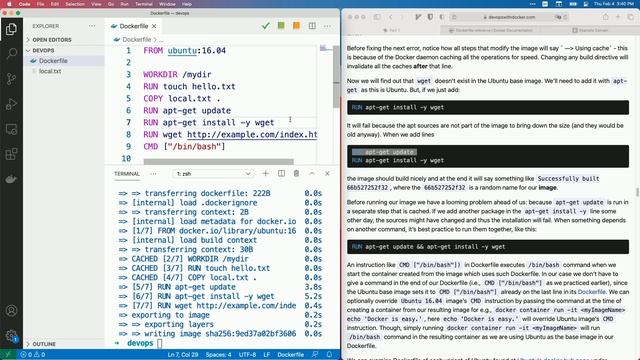Open the Extensions view
This screenshot has height=360, width=640.
click(11, 154)
